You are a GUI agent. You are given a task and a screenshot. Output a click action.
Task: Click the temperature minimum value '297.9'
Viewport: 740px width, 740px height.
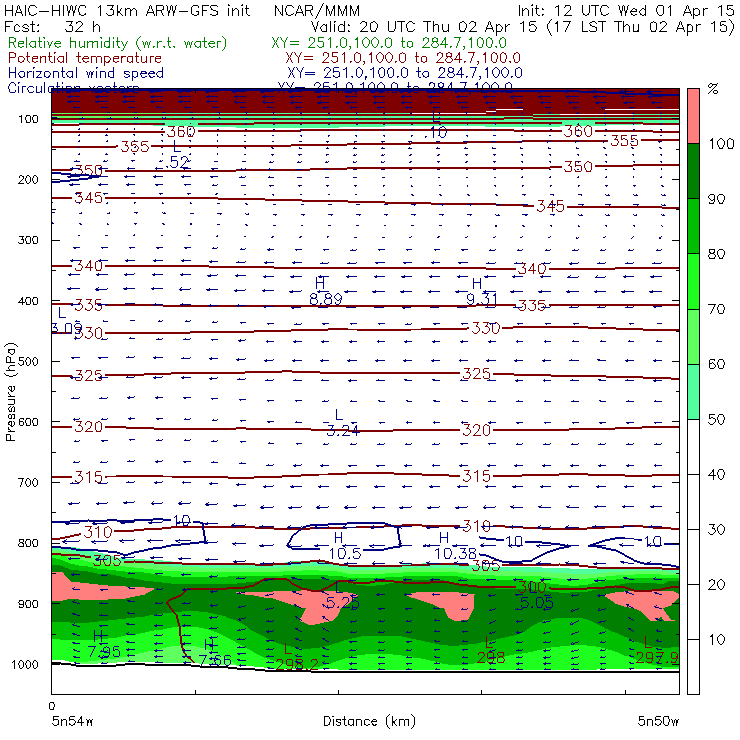pos(657,657)
